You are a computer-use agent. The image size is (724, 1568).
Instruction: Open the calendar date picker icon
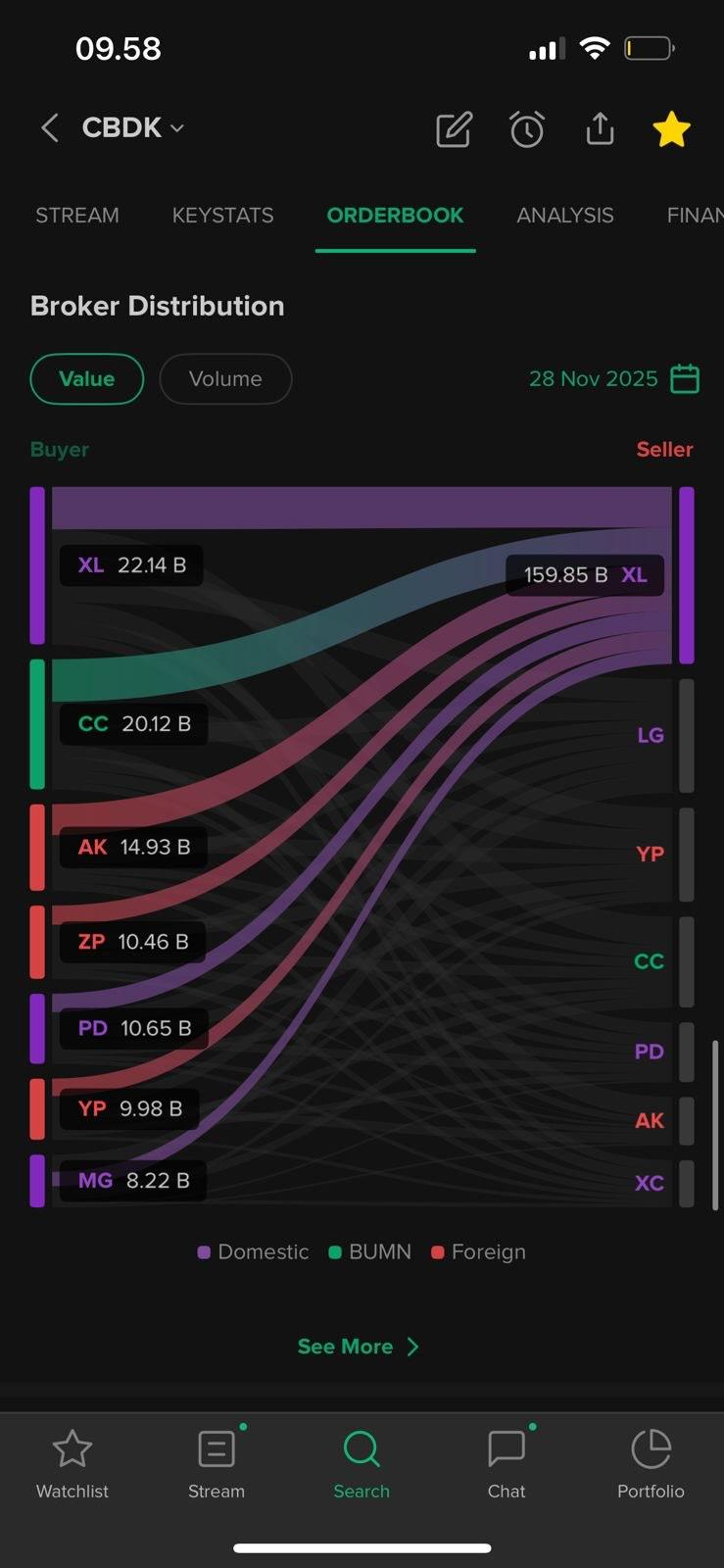click(685, 378)
